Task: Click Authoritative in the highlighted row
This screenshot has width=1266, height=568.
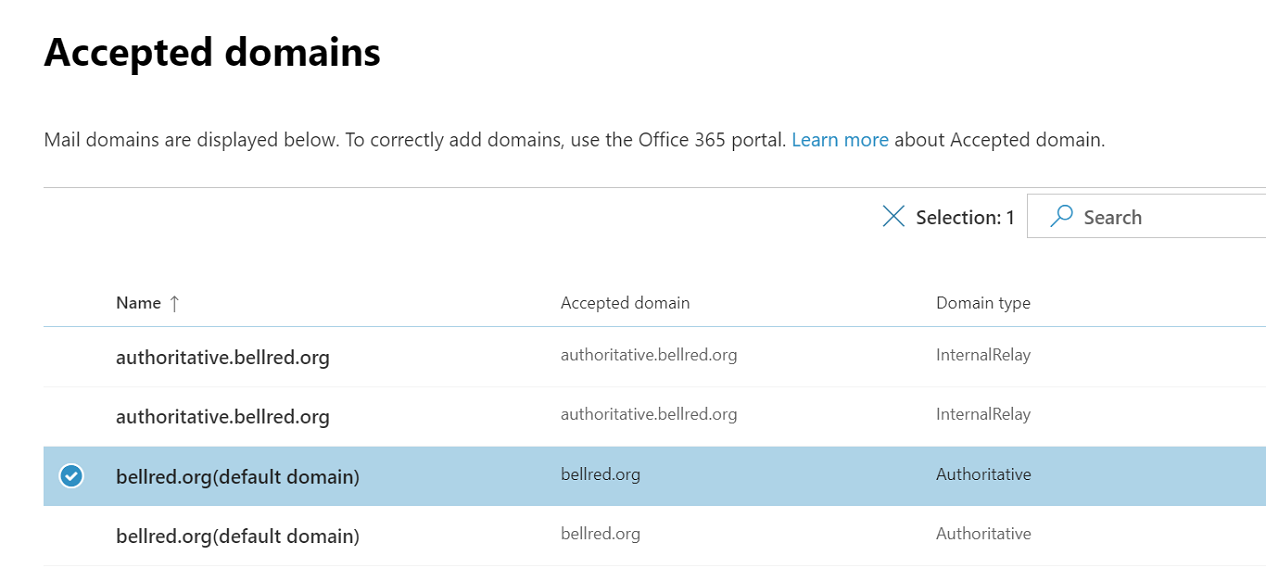Action: coord(983,474)
